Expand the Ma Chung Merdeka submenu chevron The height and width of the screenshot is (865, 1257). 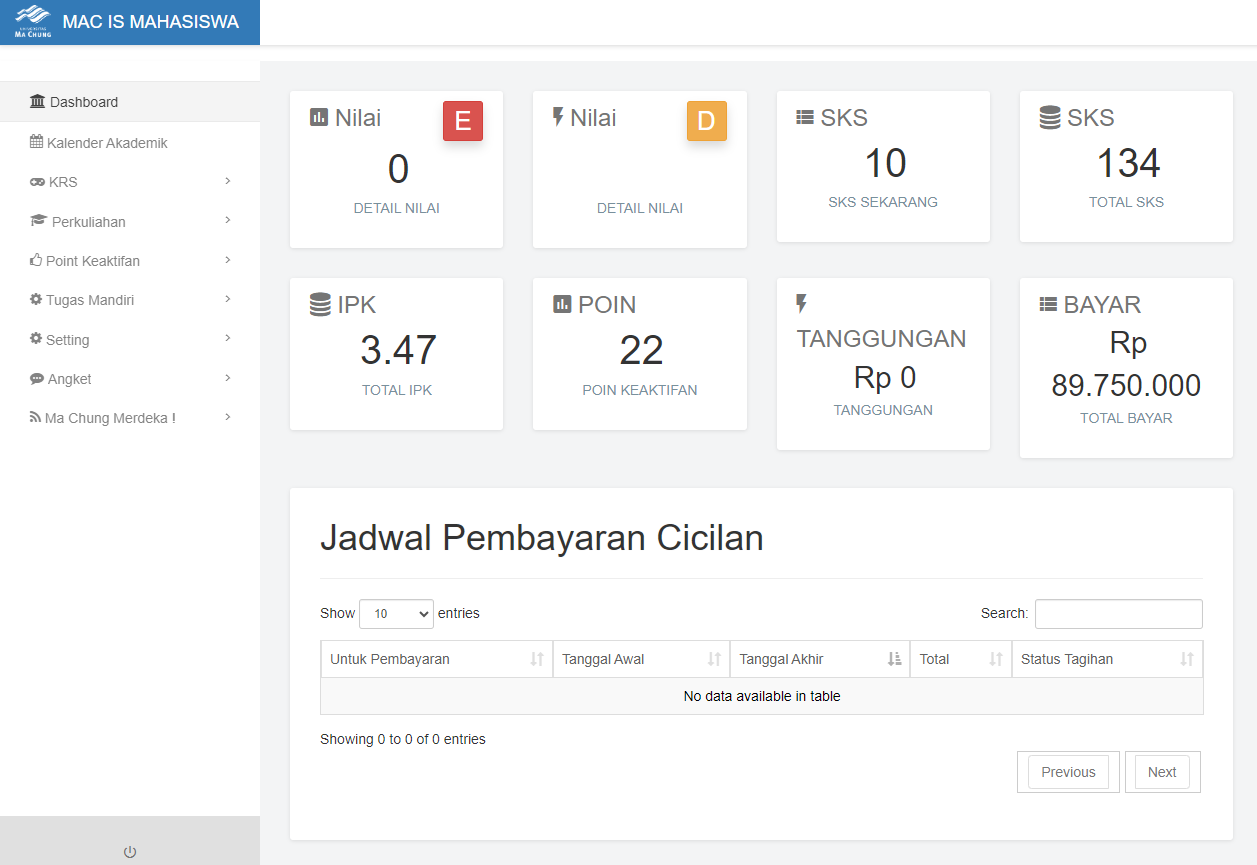(x=228, y=417)
